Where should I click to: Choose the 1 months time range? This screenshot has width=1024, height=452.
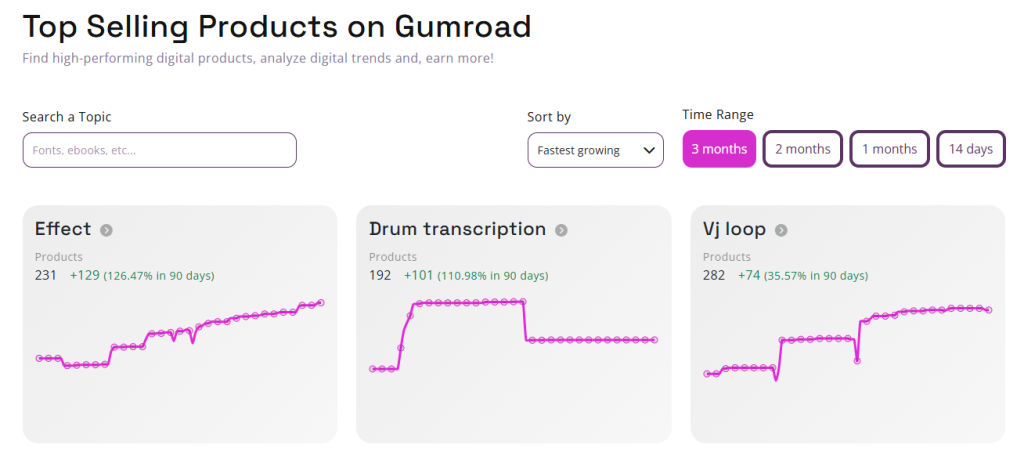889,149
